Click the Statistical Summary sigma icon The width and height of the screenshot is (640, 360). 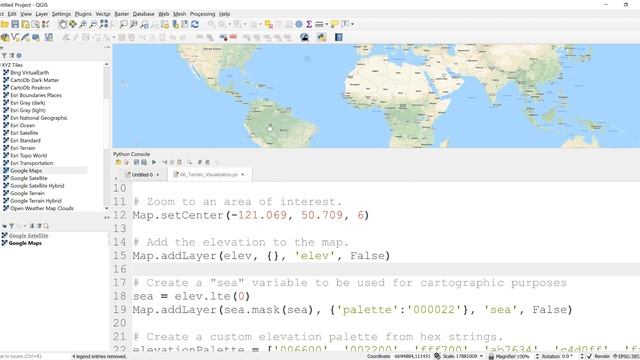coord(309,24)
